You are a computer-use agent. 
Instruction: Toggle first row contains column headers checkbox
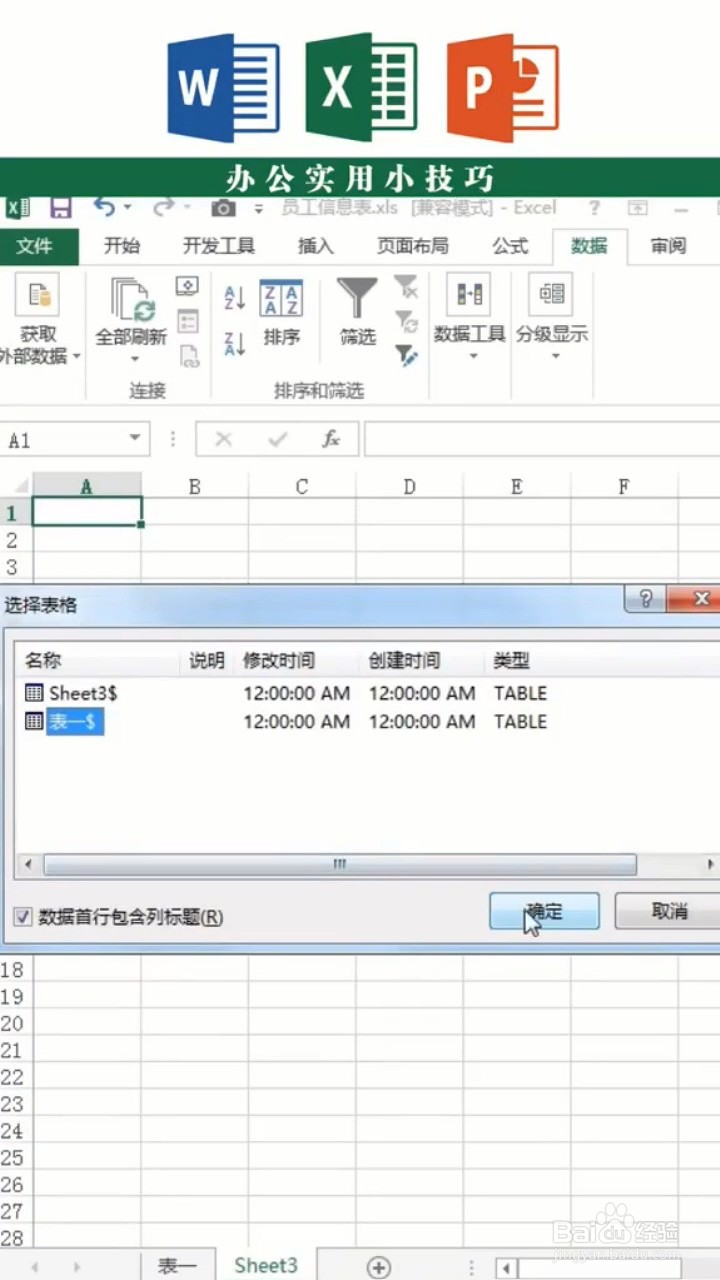[23, 916]
